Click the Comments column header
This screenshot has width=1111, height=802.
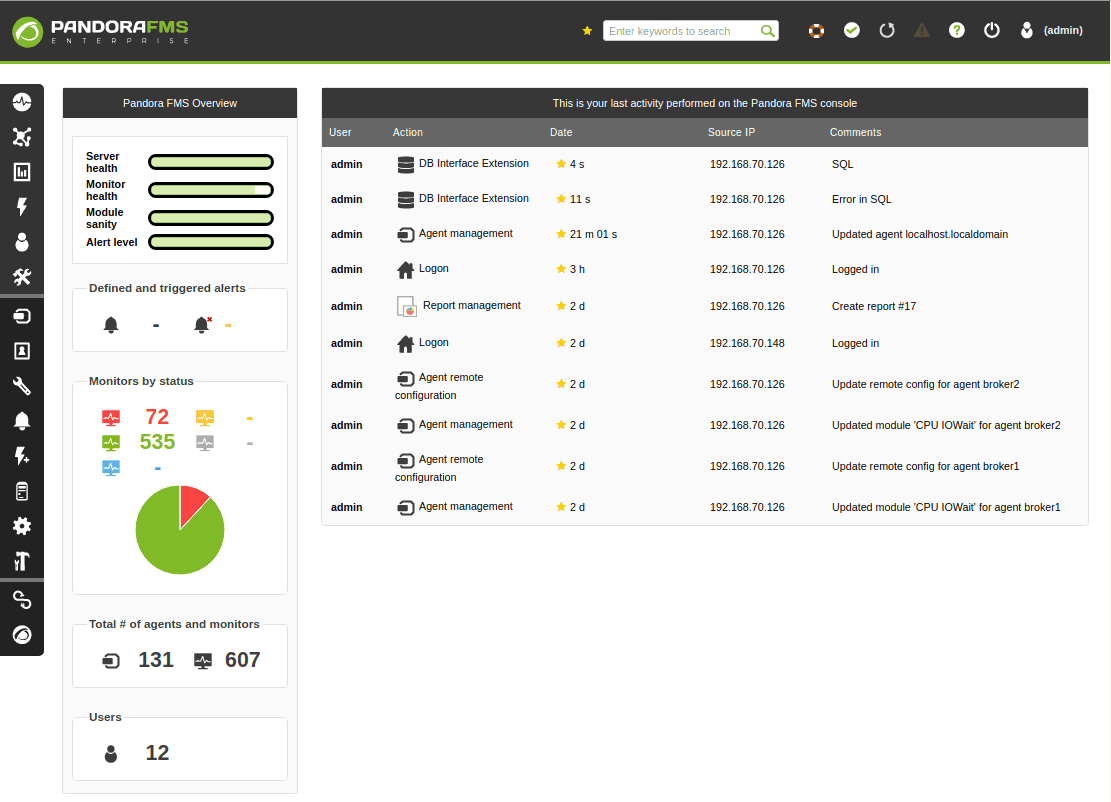coord(855,132)
